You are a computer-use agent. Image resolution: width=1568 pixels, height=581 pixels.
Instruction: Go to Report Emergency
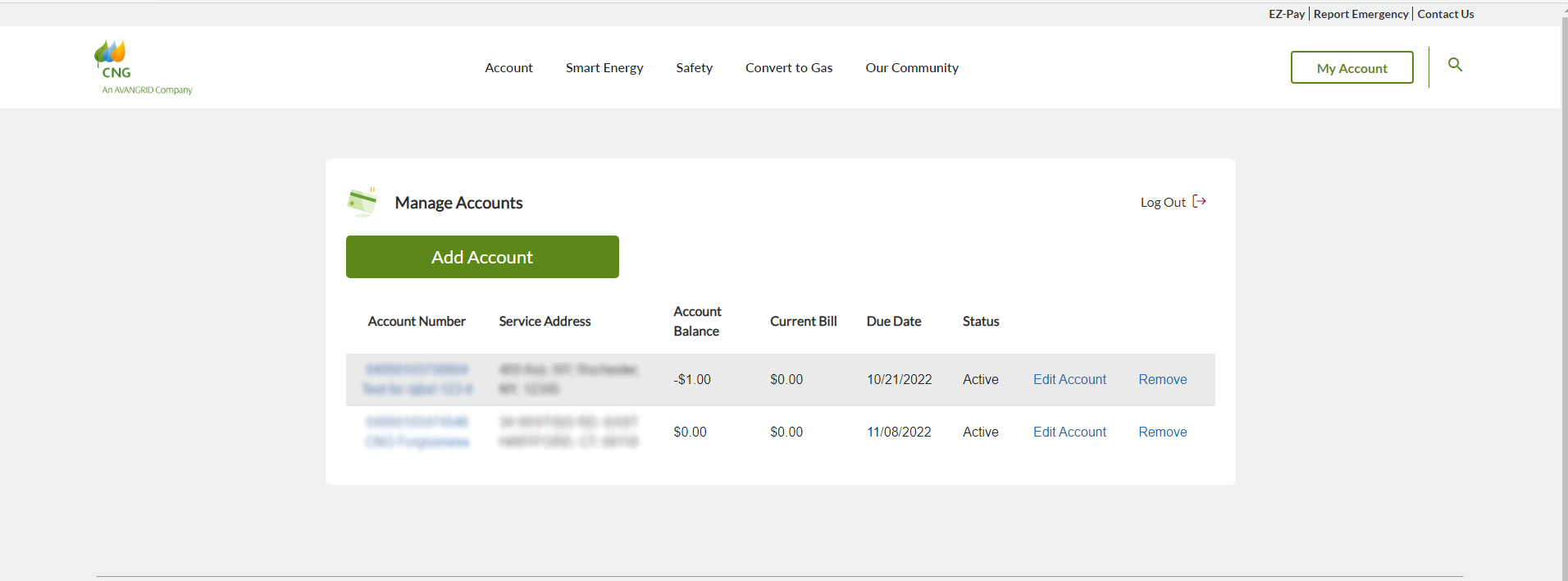[x=1361, y=14]
